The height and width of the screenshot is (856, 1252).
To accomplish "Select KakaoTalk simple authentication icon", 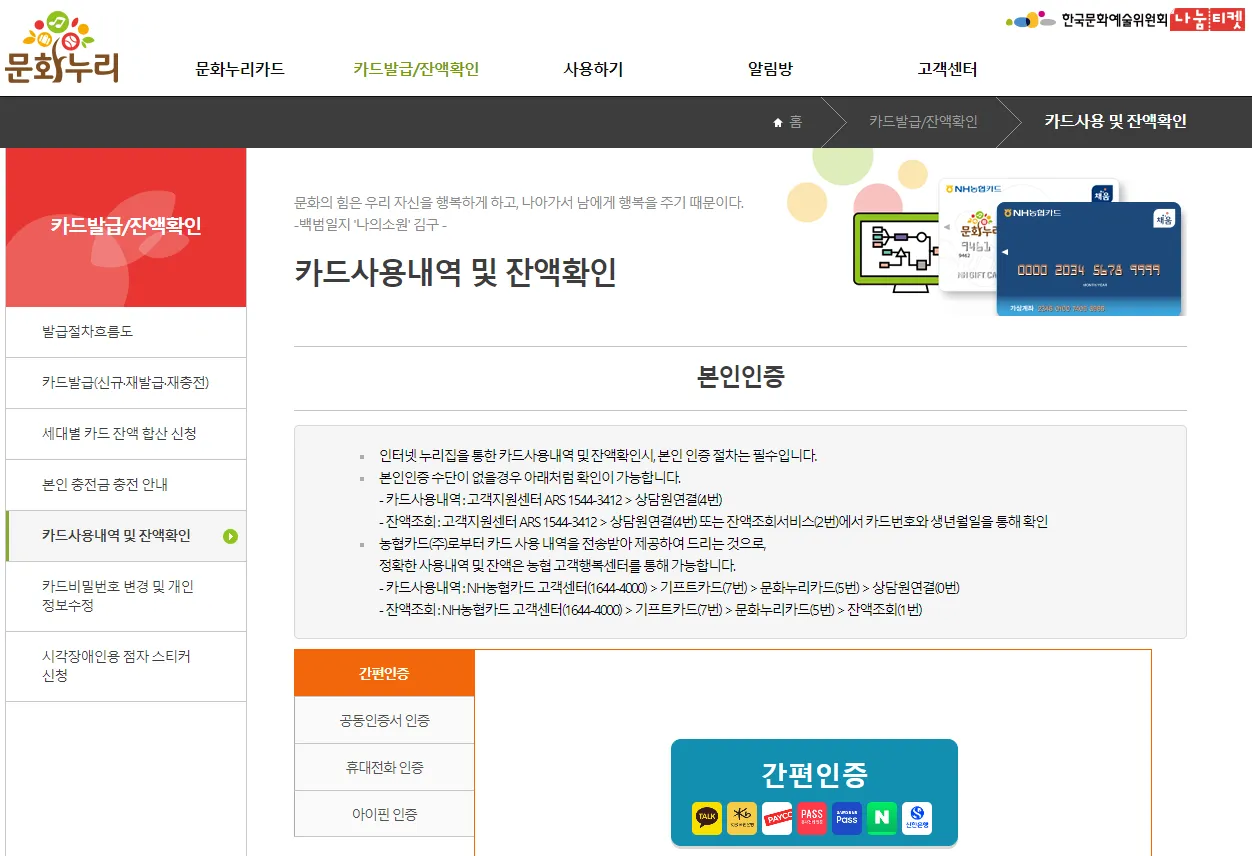I will point(707,815).
